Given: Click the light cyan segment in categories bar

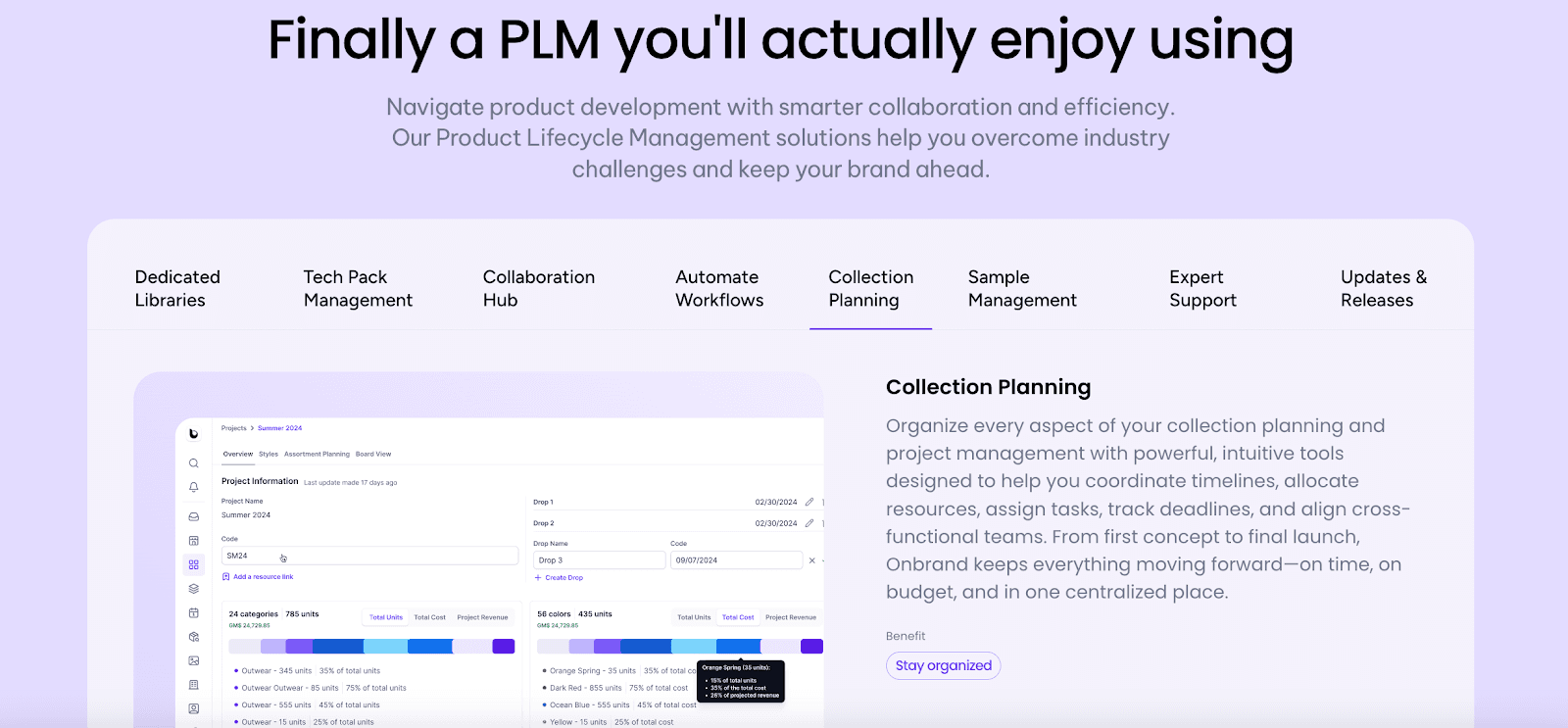Looking at the screenshot, I should [385, 647].
